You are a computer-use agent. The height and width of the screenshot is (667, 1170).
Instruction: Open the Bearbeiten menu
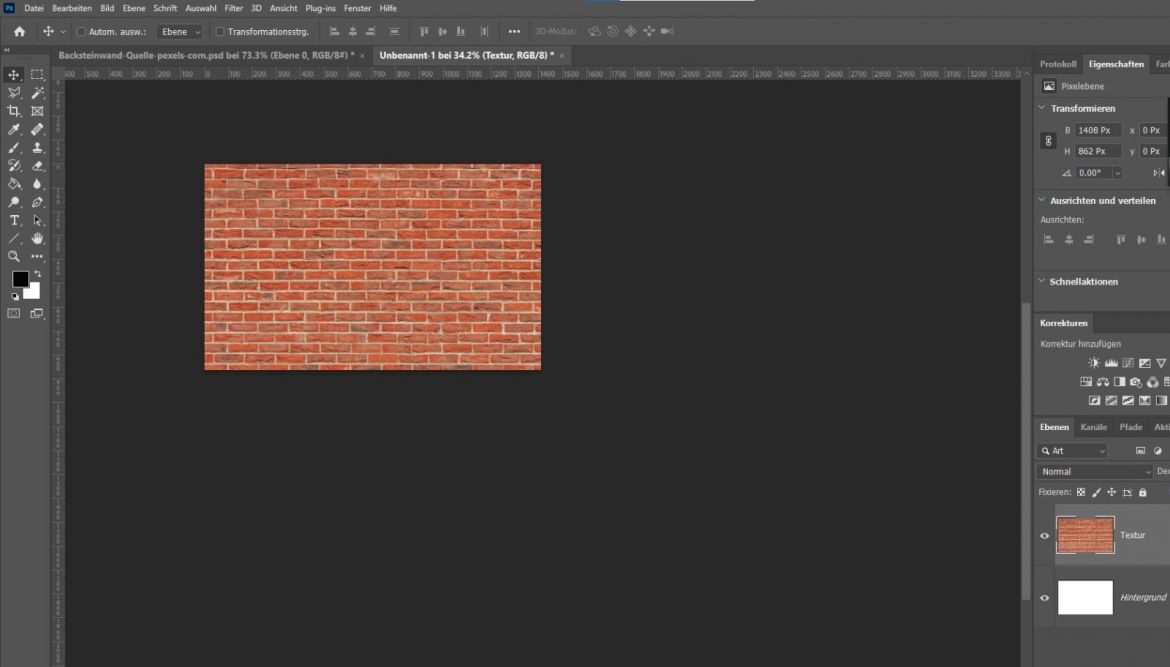pyautogui.click(x=72, y=8)
